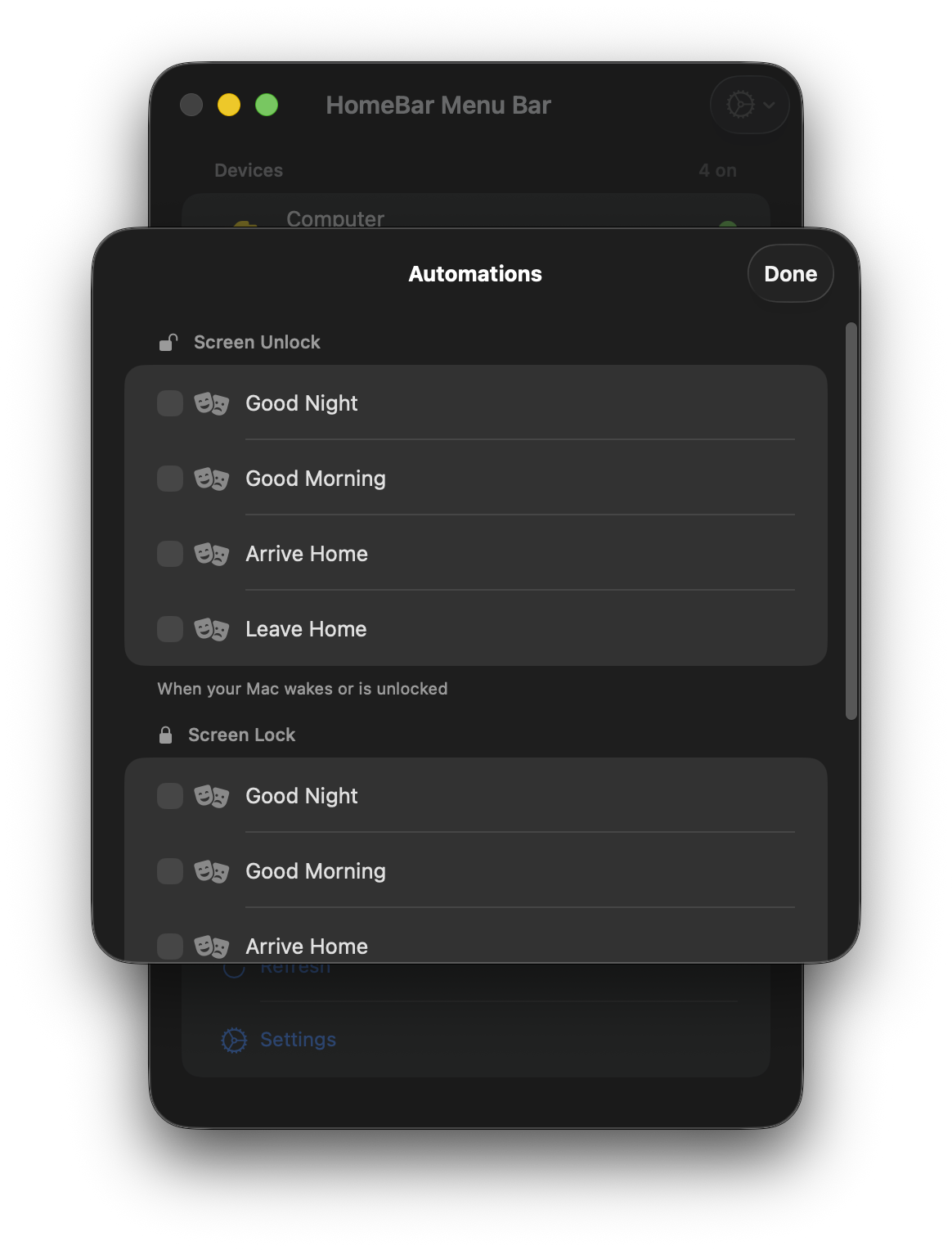Click the masks icon beside Good Morning
952x1250 pixels.
pos(213,479)
